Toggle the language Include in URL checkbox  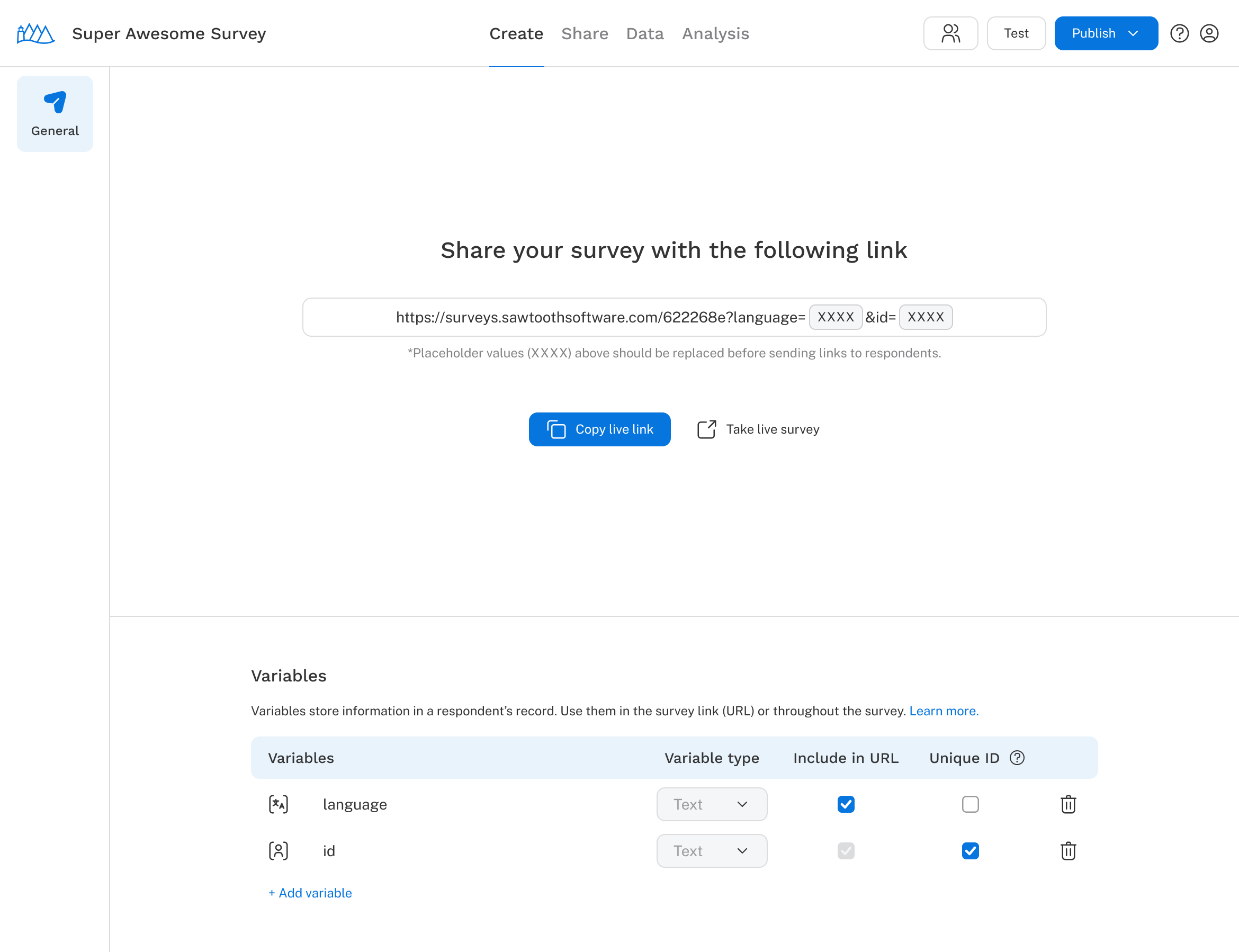[x=846, y=804]
